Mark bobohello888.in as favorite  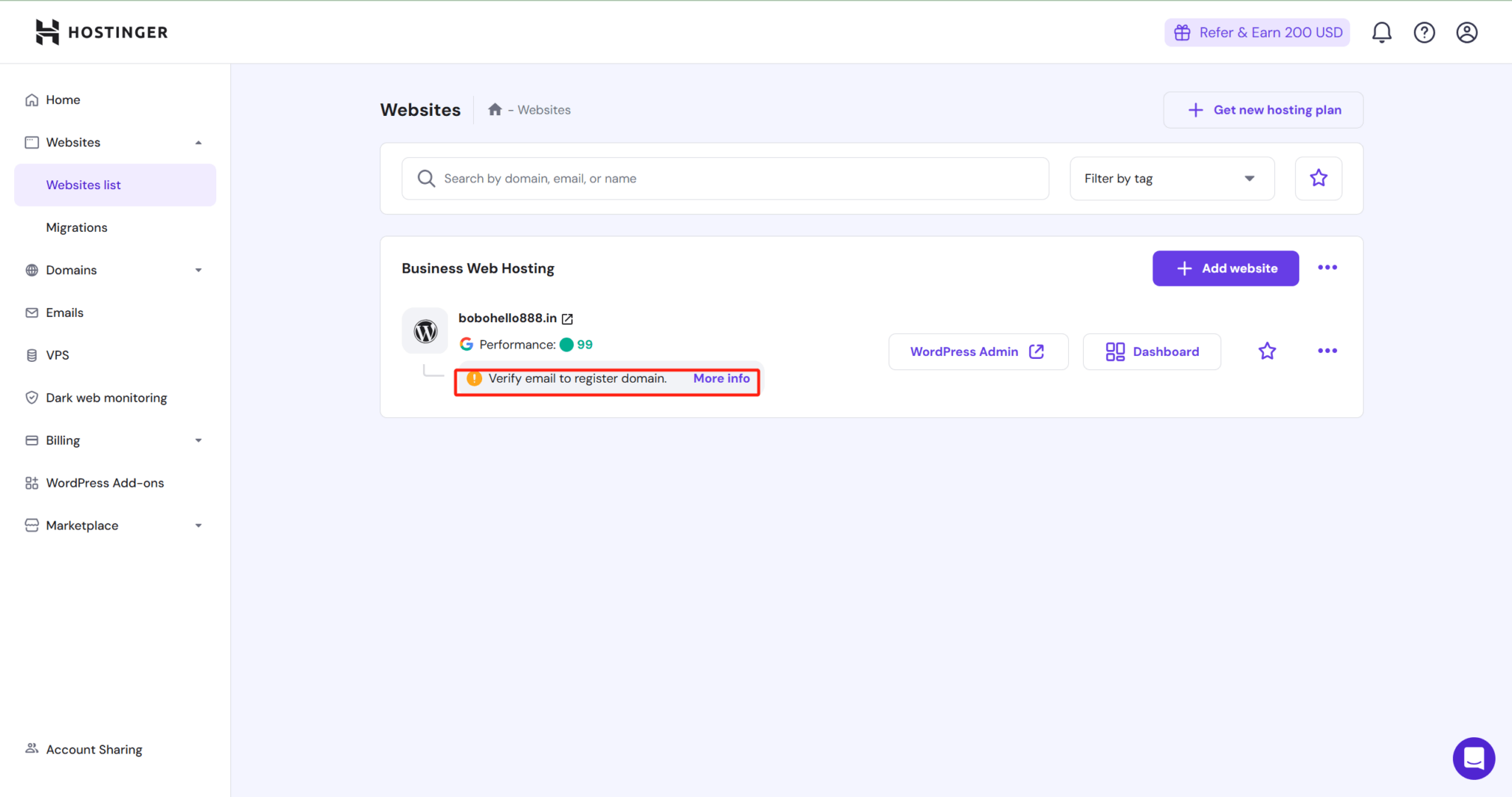pyautogui.click(x=1267, y=352)
